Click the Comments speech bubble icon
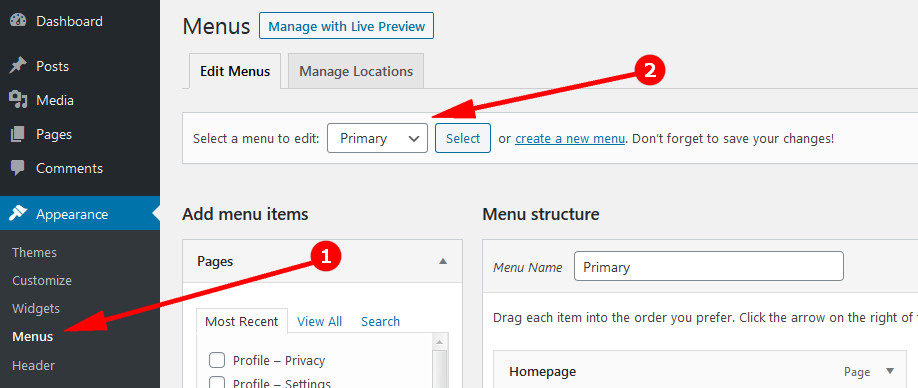The height and width of the screenshot is (388, 918). point(18,168)
